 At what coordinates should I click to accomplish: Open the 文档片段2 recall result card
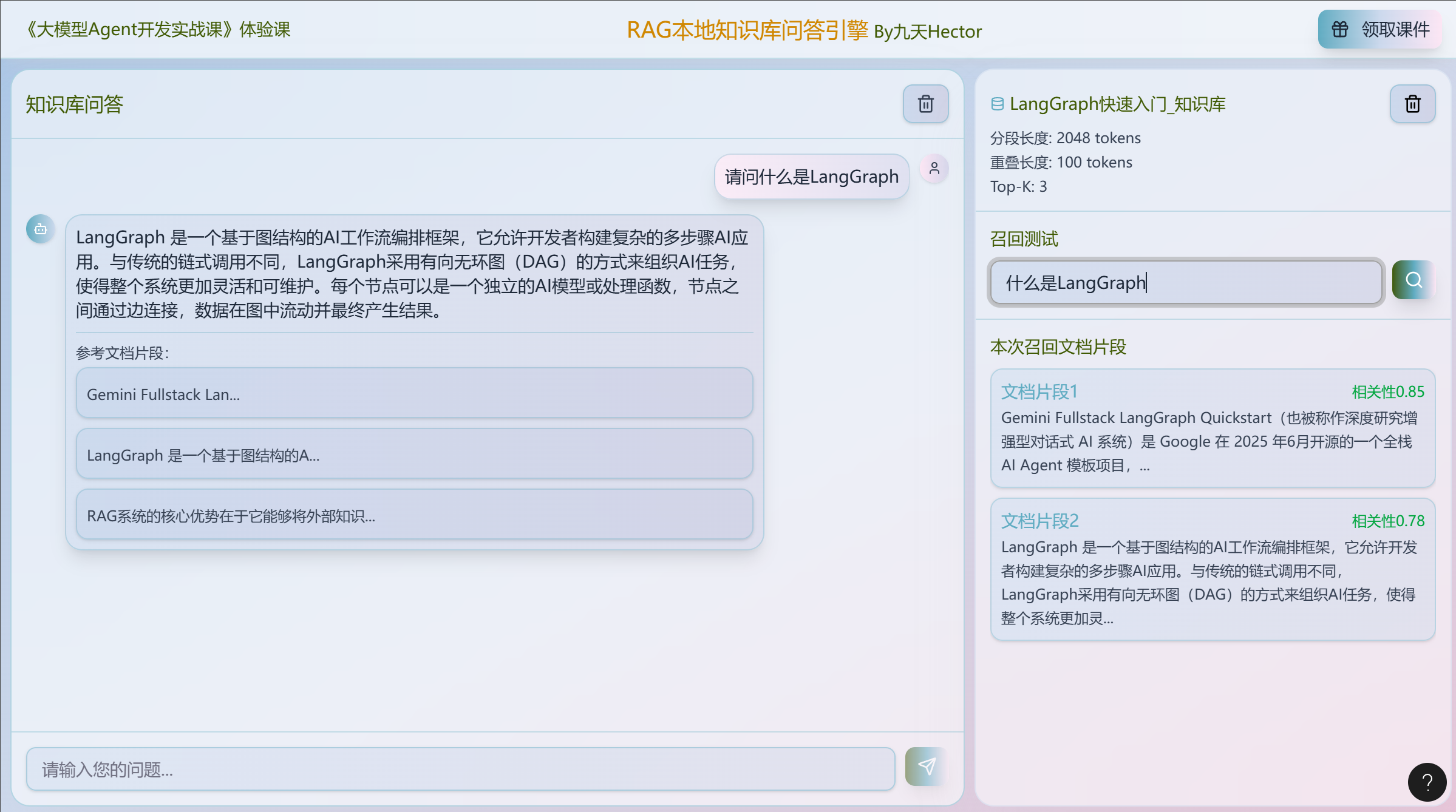[x=1212, y=569]
